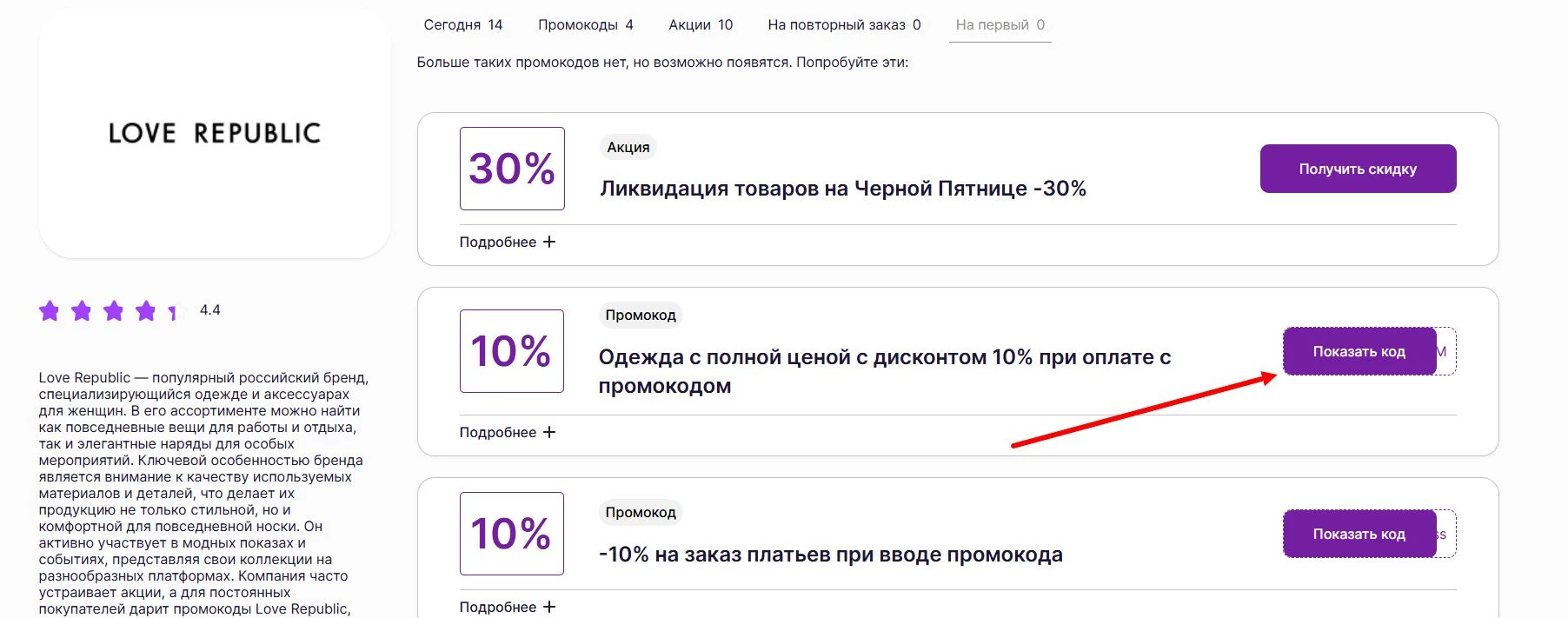Image resolution: width=1568 pixels, height=618 pixels.
Task: Select the На первый 0 tab
Action: pyautogui.click(x=1000, y=25)
